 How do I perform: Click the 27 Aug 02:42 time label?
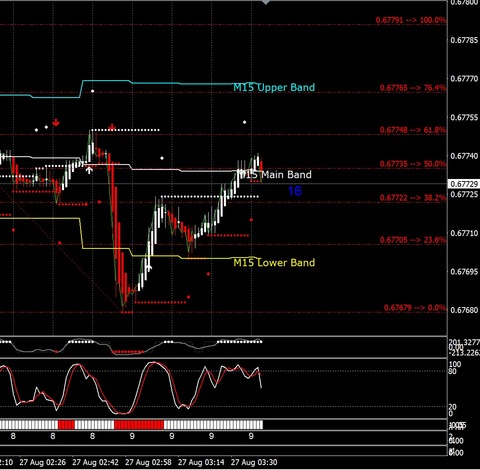pyautogui.click(x=95, y=462)
